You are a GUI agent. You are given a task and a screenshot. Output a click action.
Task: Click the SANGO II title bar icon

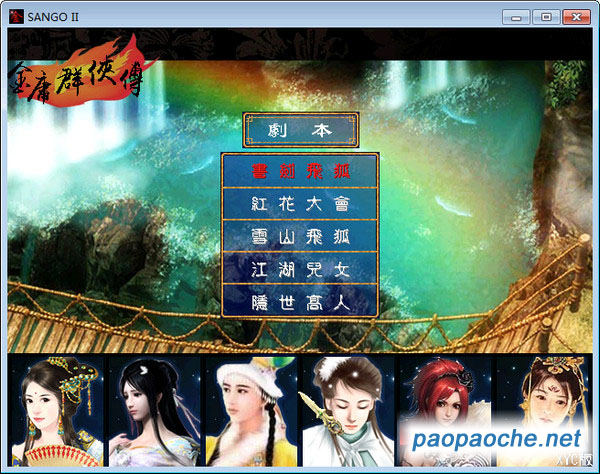tap(16, 17)
